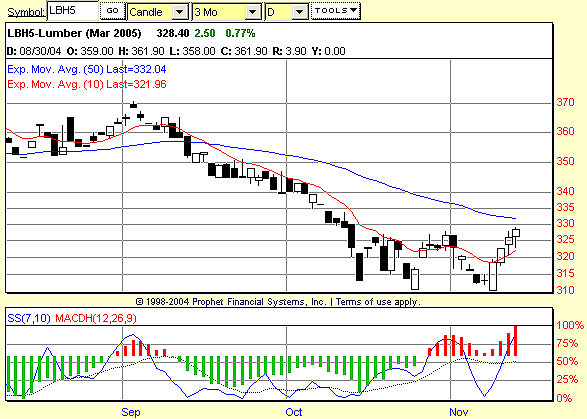Open the TOOLS dropdown menu

tap(335, 11)
